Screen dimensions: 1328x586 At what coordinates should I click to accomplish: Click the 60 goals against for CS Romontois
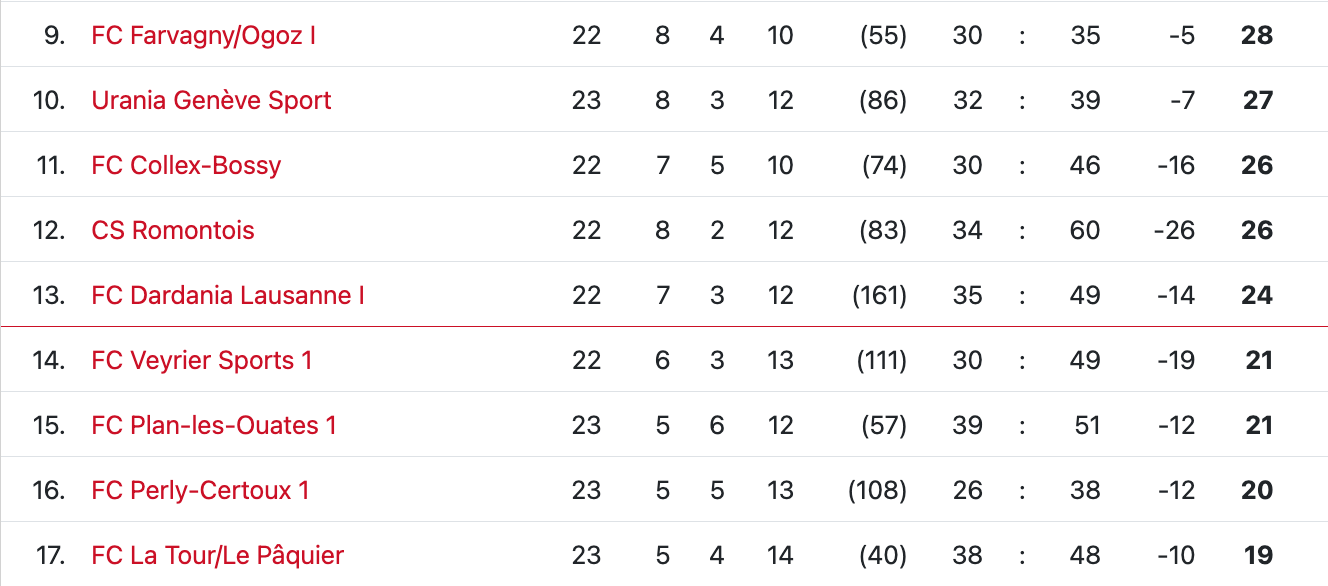tap(1085, 230)
